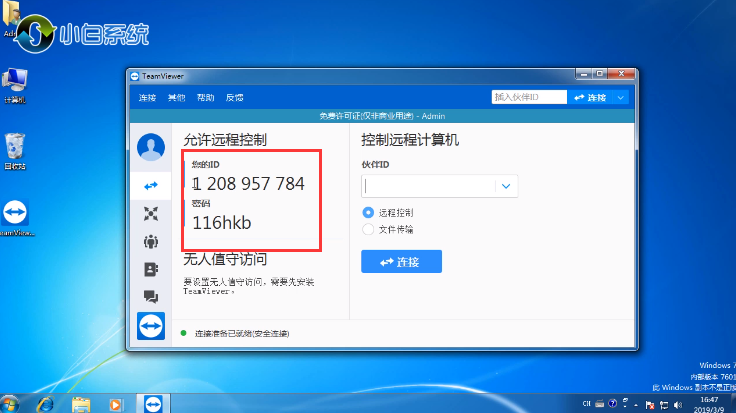Click into the 伙伴ID input box
This screenshot has width=736, height=413.
point(428,186)
